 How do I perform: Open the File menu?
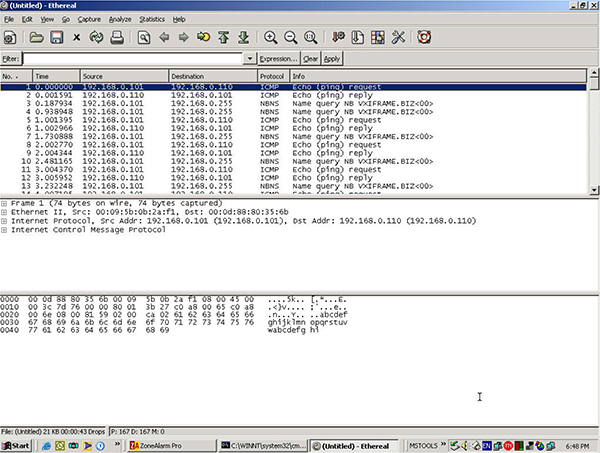9,19
